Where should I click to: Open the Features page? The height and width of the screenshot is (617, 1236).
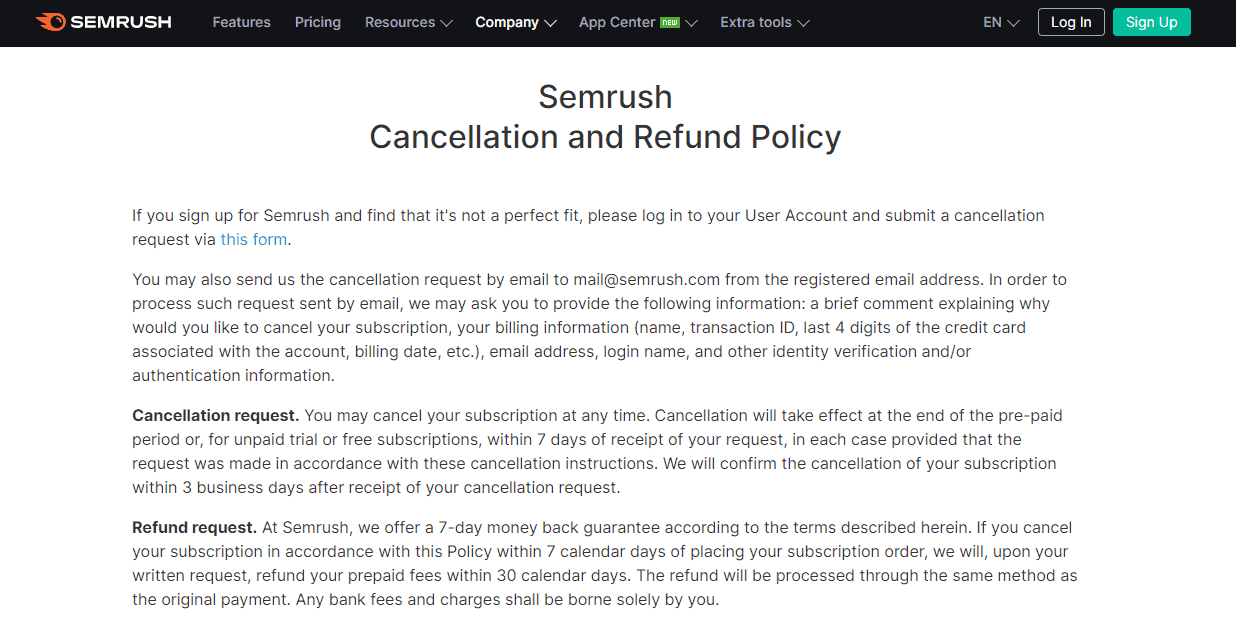[x=241, y=22]
